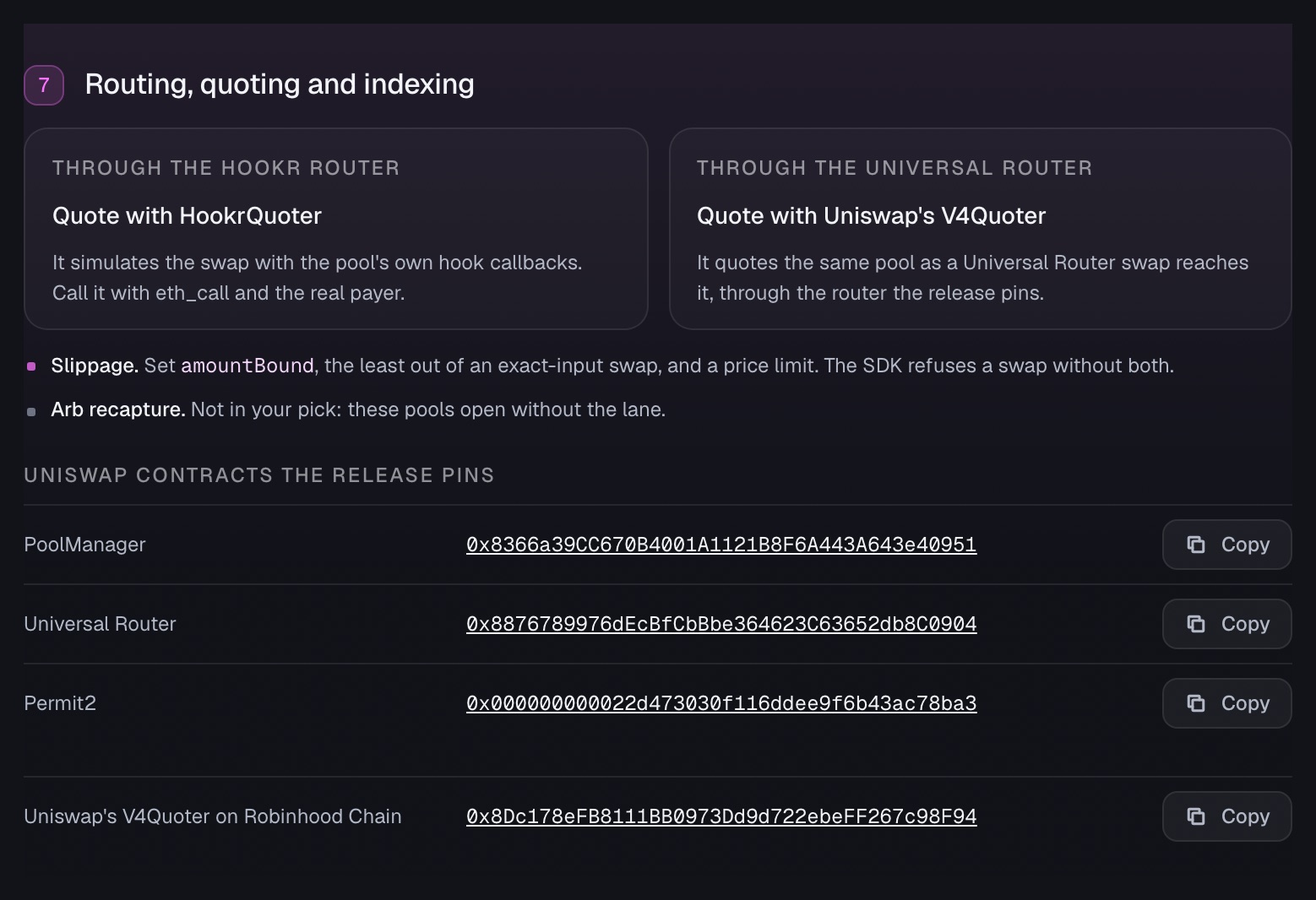Click the THROUGH THE UNIVERSAL ROUTER label
Viewport: 1316px width, 900px height.
(895, 168)
